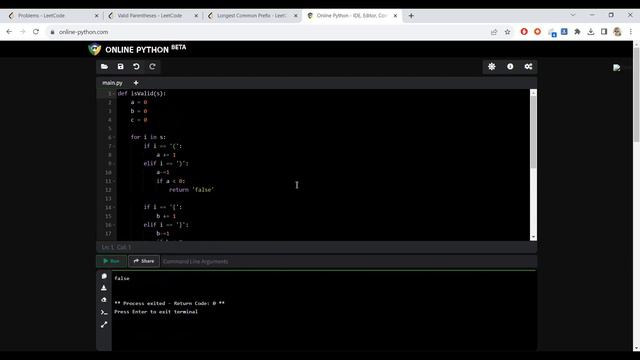Screen dimensions: 640x360
Task: Open a new browser tab
Action: 411,16
